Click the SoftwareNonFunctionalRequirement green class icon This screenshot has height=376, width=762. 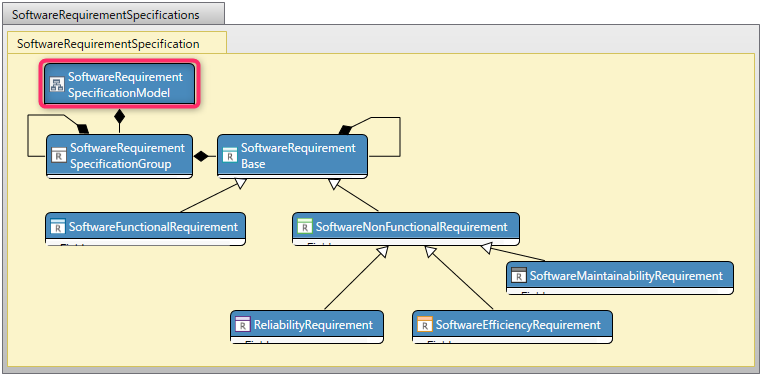[304, 226]
